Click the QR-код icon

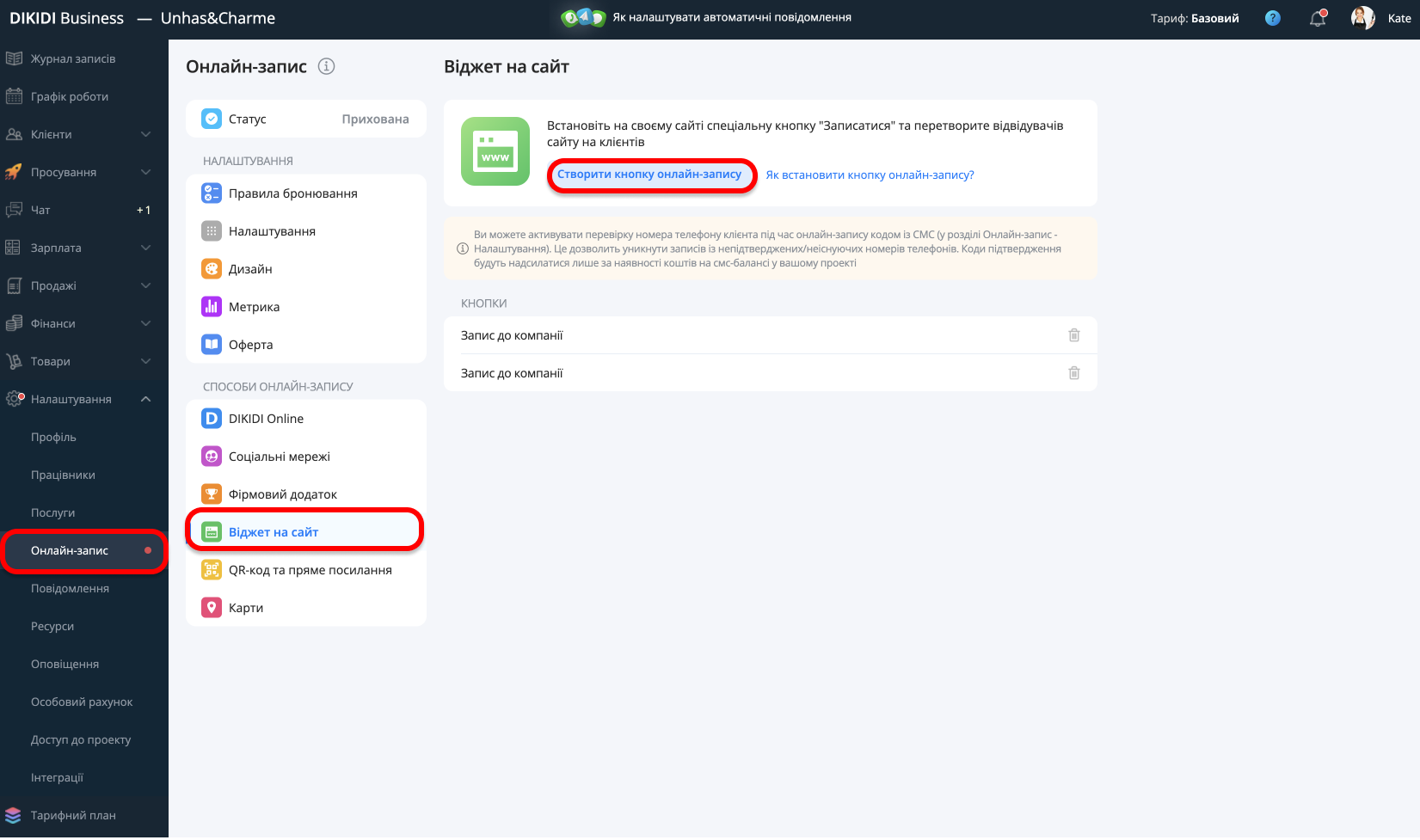point(212,570)
